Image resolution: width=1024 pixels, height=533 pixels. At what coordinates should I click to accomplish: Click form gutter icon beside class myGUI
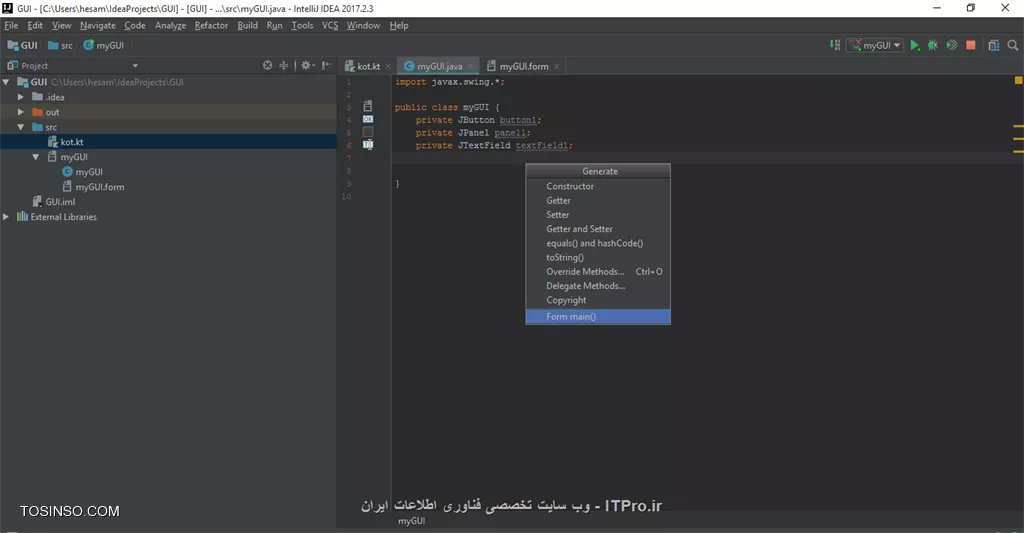(x=368, y=106)
